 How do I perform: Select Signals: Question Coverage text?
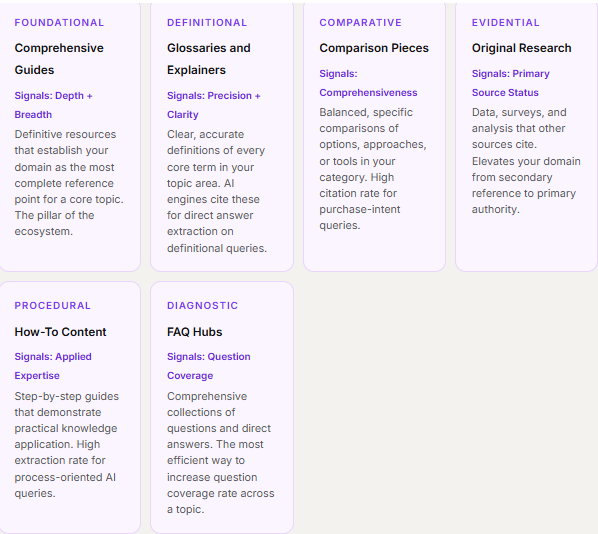point(209,366)
